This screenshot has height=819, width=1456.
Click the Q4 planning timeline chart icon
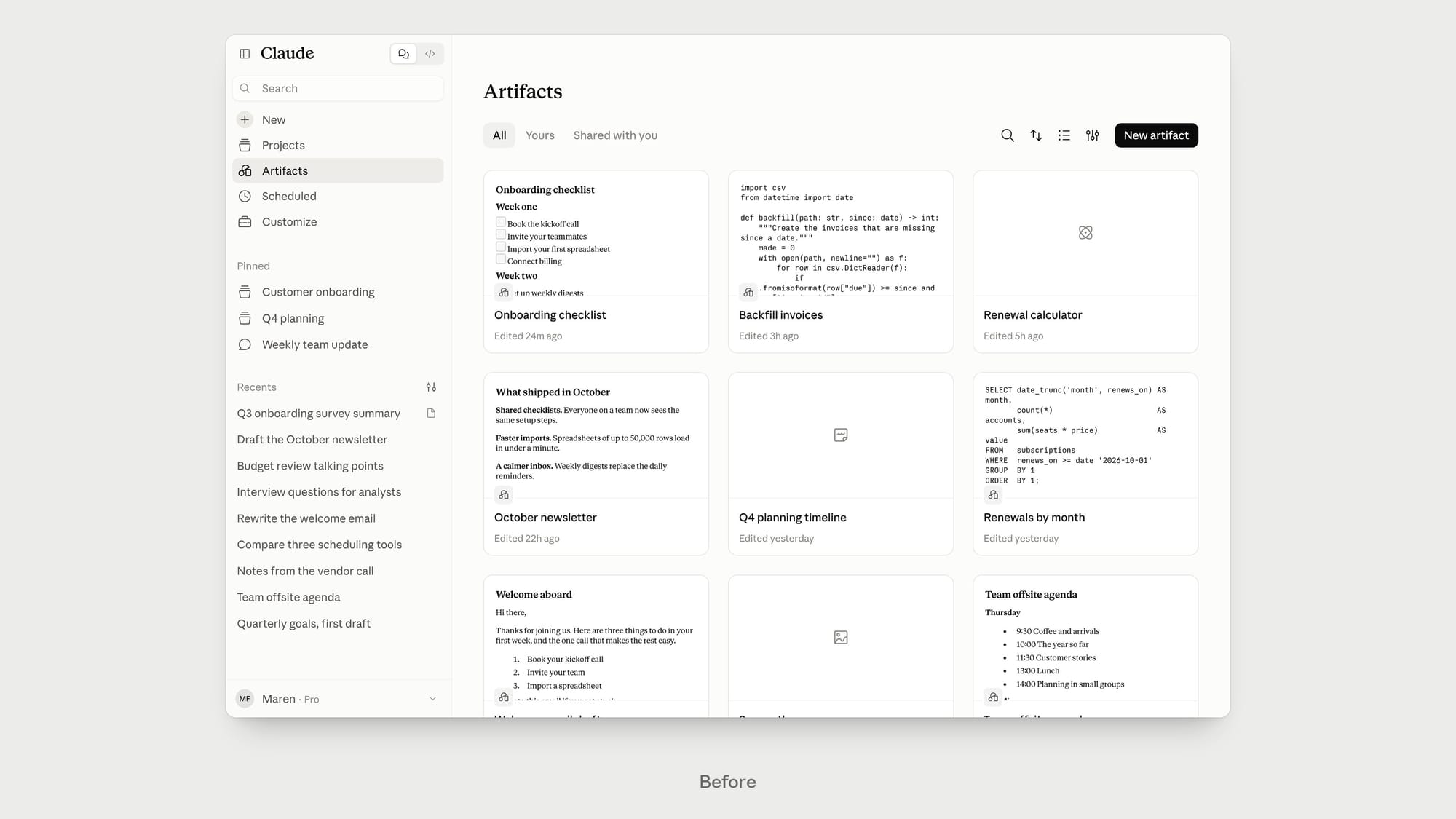pos(841,435)
